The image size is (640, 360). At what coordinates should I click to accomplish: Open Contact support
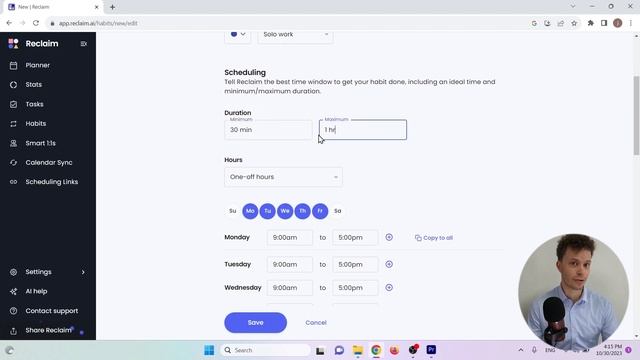point(51,311)
